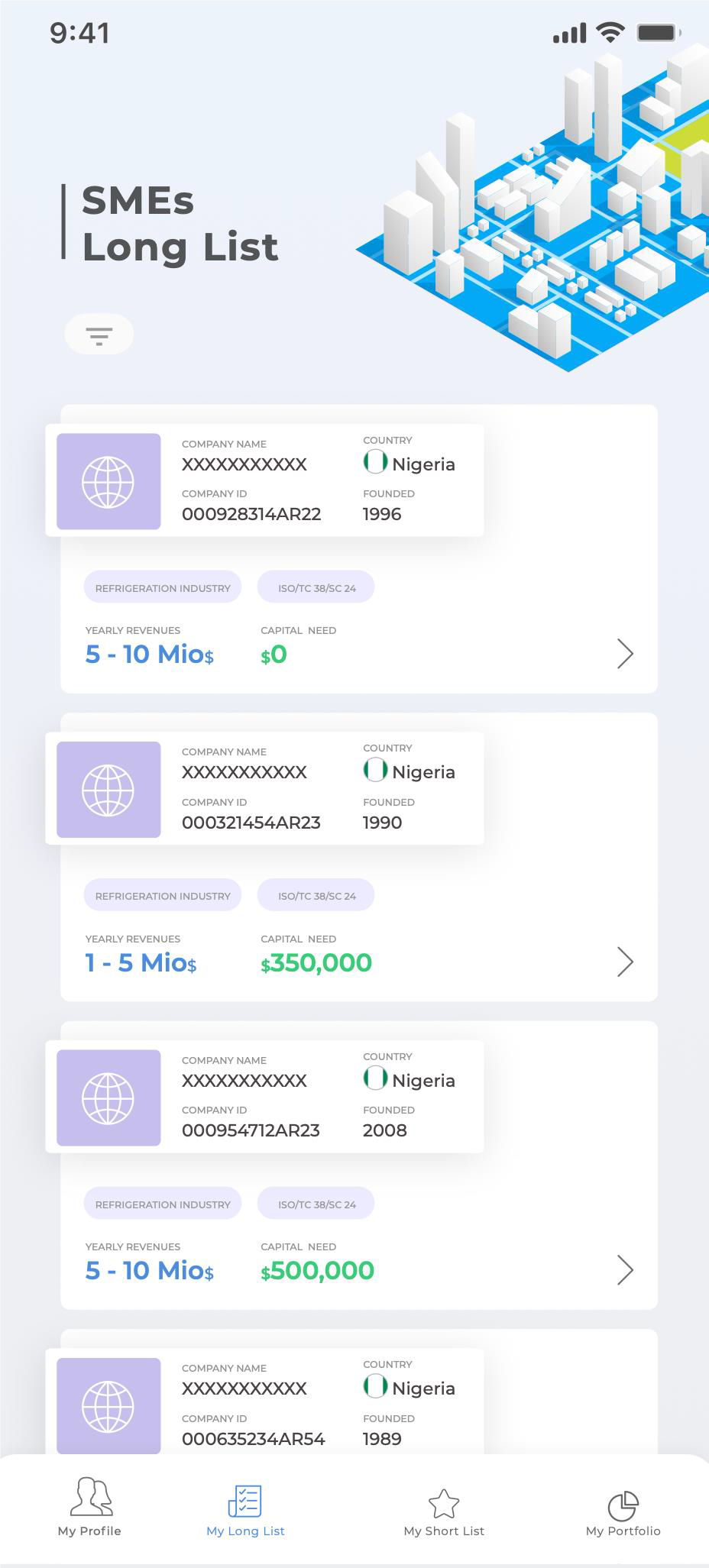Click globe logo of company 000954712AR23

(108, 1098)
